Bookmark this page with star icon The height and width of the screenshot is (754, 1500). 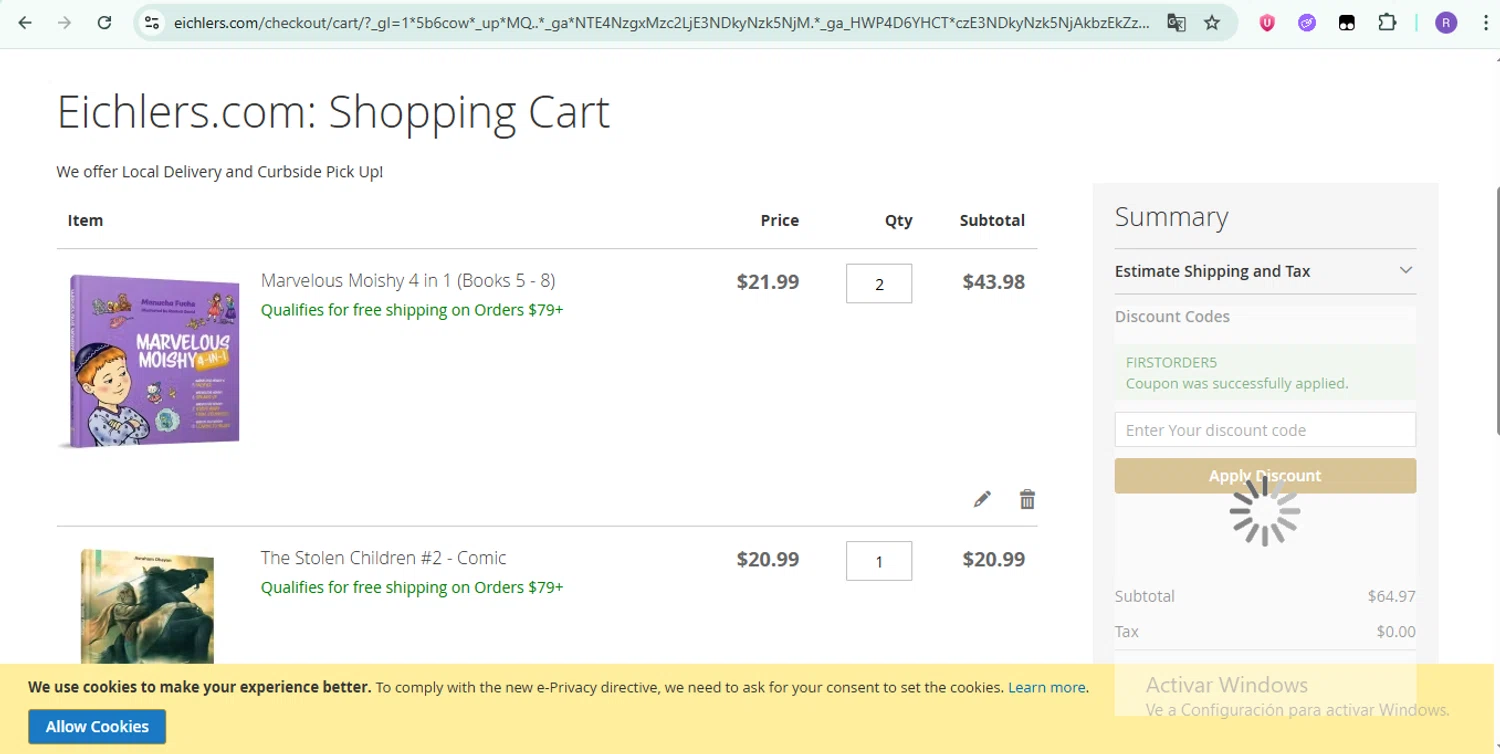tap(1212, 22)
